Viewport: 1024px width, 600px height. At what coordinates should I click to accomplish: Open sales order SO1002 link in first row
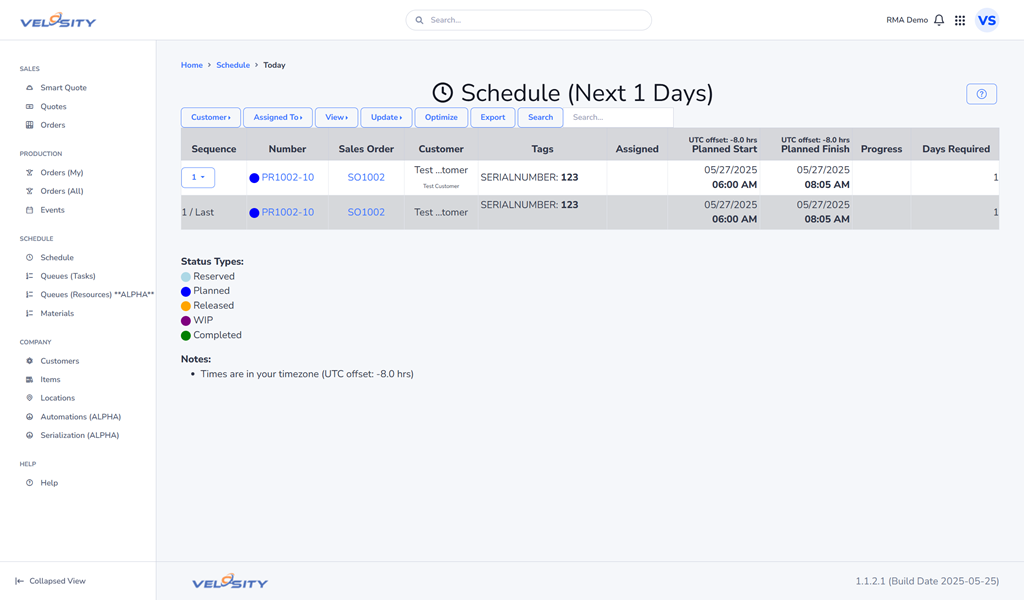point(366,178)
